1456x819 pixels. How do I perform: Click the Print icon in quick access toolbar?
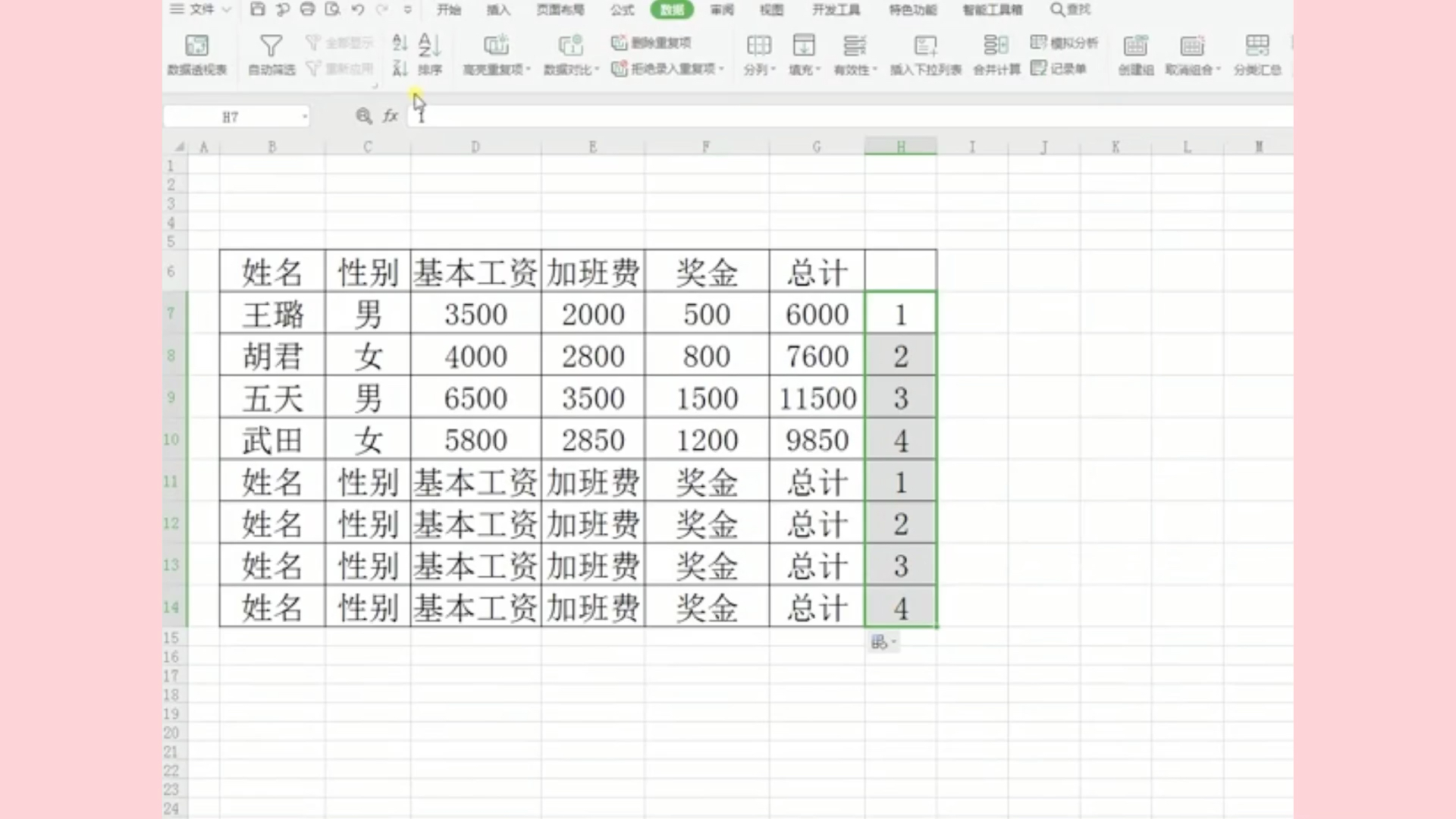(x=307, y=9)
